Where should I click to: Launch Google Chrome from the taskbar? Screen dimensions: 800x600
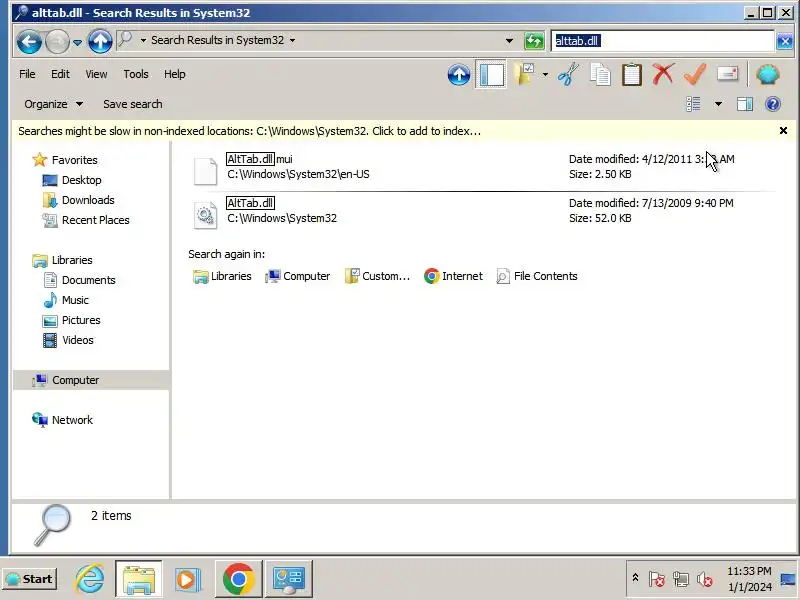[x=238, y=579]
